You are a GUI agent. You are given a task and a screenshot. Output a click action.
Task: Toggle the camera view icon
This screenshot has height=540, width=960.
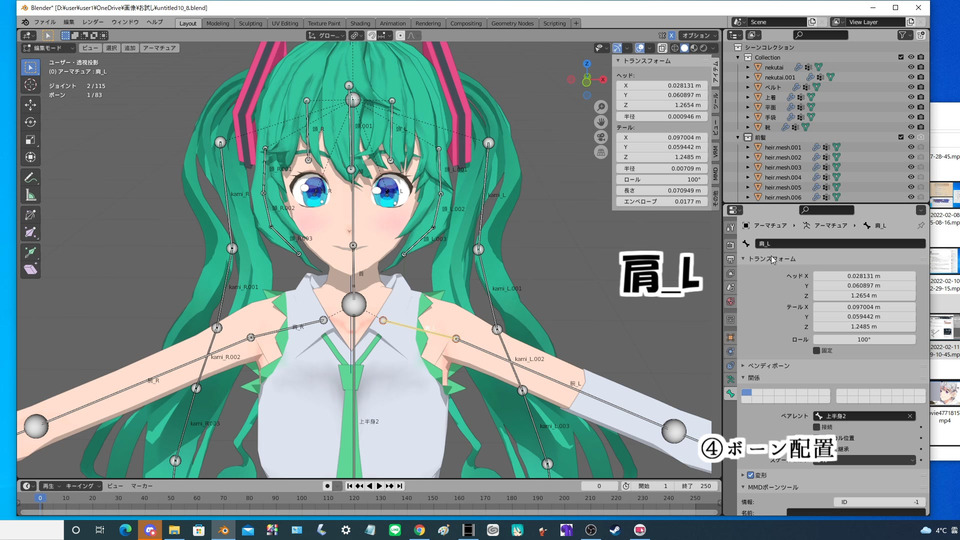pyautogui.click(x=601, y=137)
